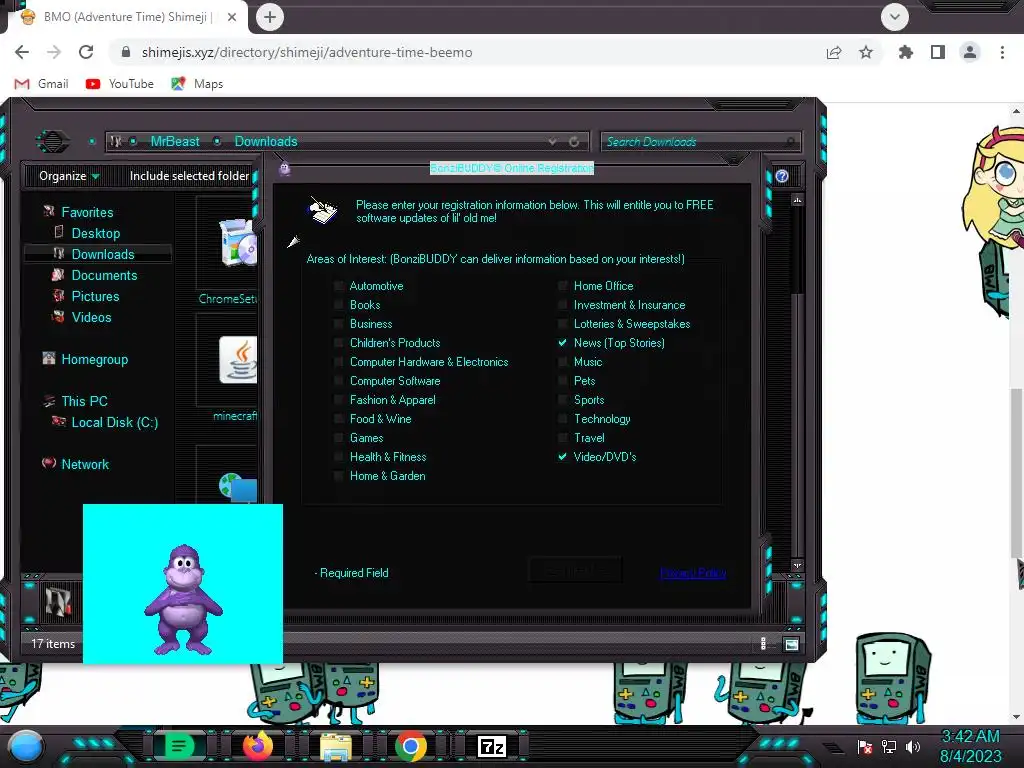Screen dimensions: 1024x768
Task: Switch Explorer to large icons view
Action: (792, 645)
